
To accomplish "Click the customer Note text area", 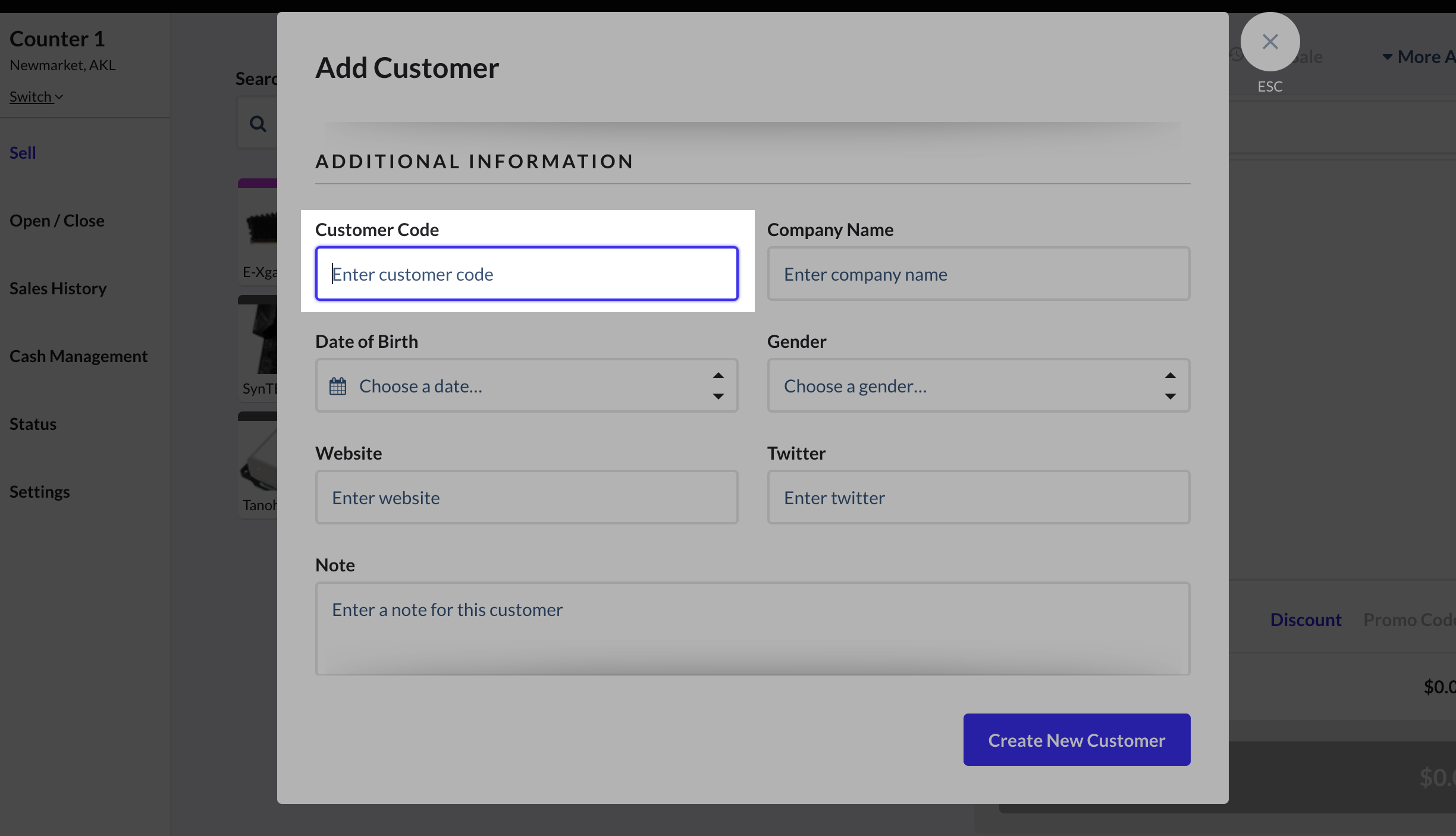I will tap(752, 628).
